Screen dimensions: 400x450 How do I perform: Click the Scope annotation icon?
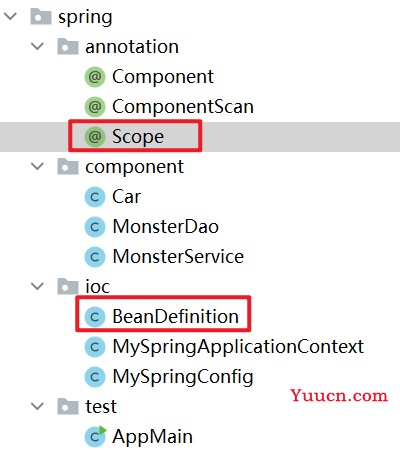95,137
